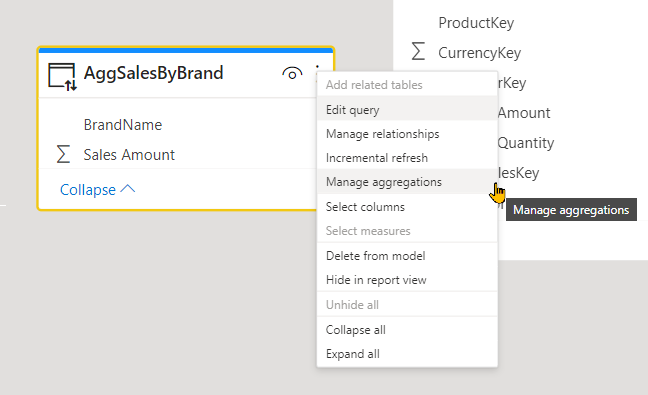Toggle visibility eye icon on AggSalesByBrand
The image size is (648, 395).
click(x=292, y=74)
